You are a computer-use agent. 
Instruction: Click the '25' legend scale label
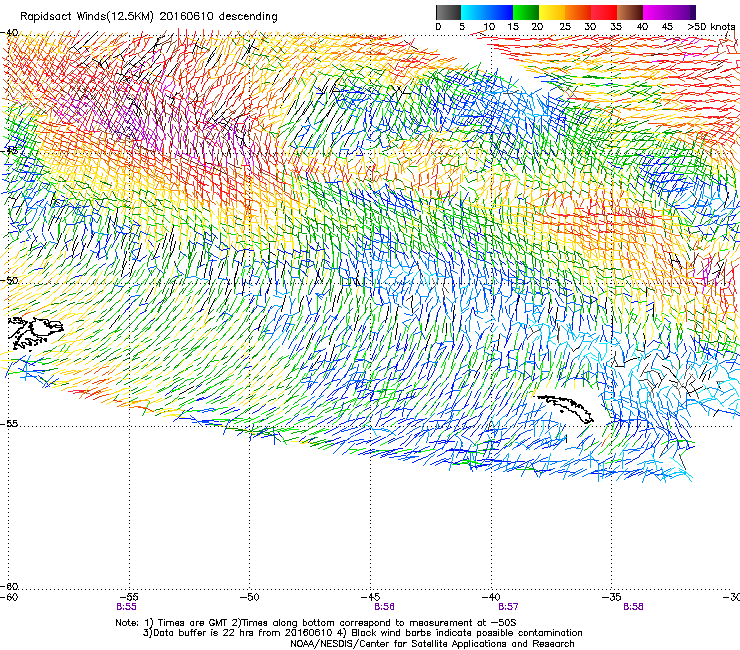[565, 27]
